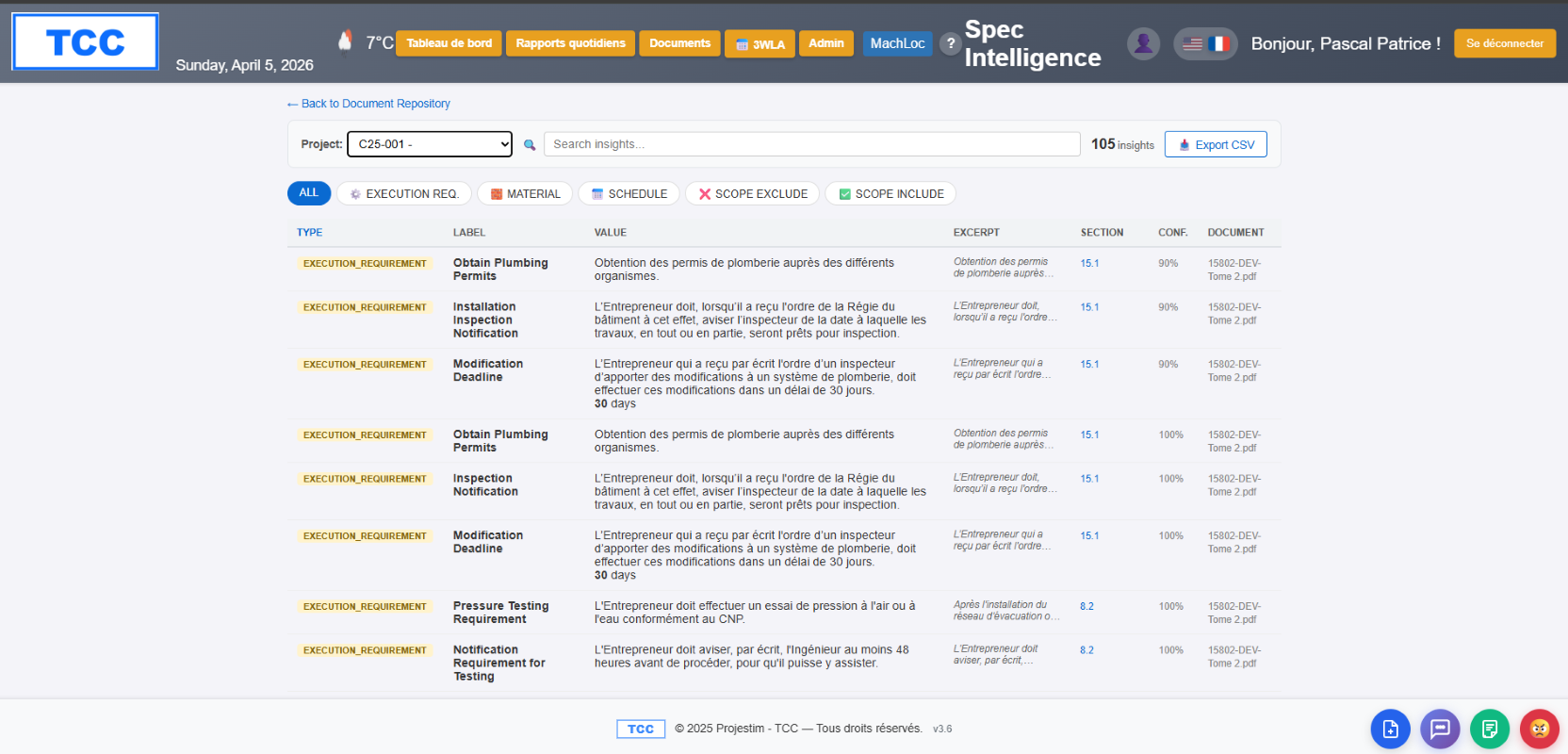Filter by MATERIAL chip
This screenshot has width=1568, height=754.
pos(525,193)
